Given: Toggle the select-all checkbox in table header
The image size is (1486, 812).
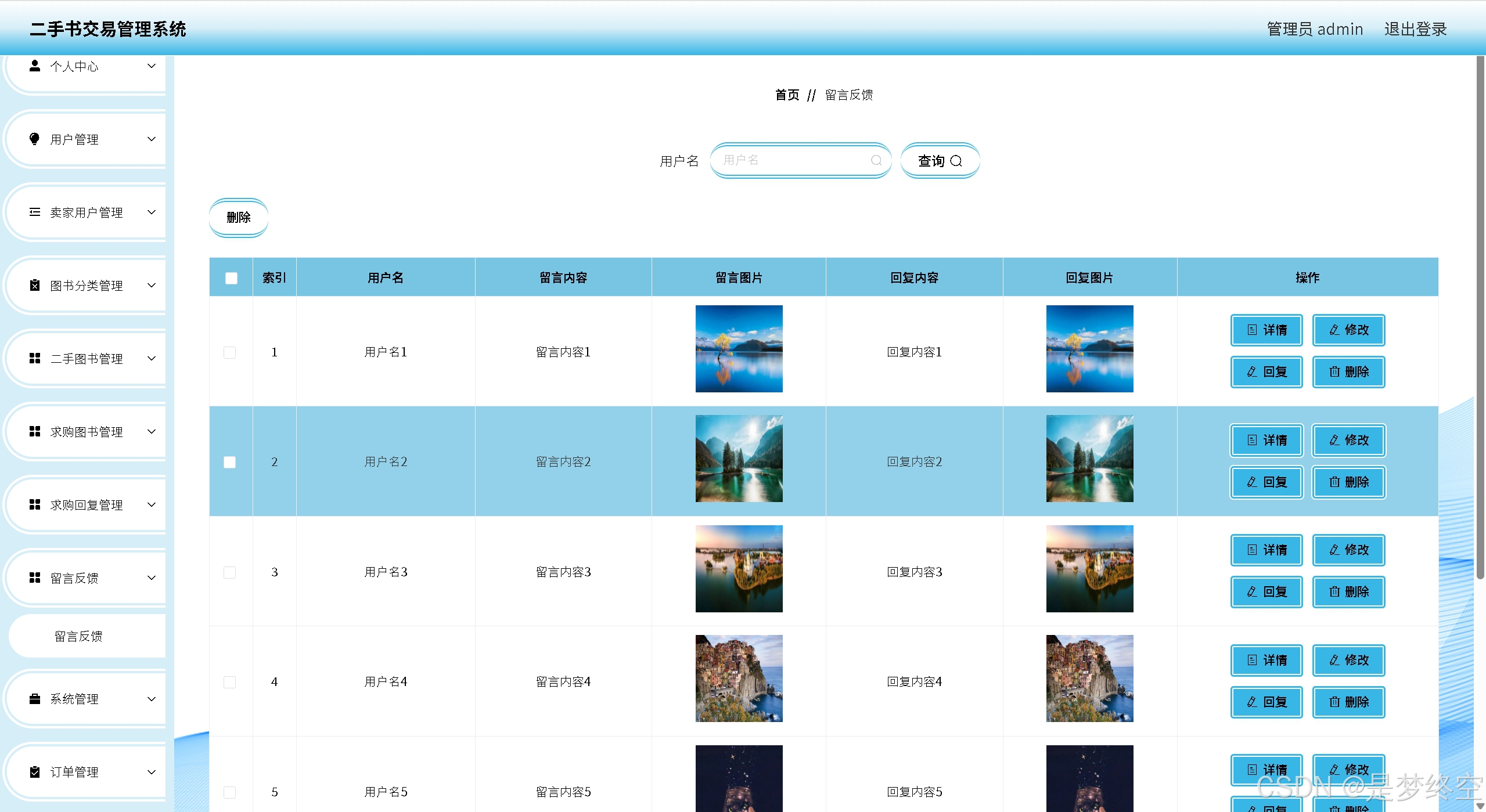Looking at the screenshot, I should (x=231, y=278).
